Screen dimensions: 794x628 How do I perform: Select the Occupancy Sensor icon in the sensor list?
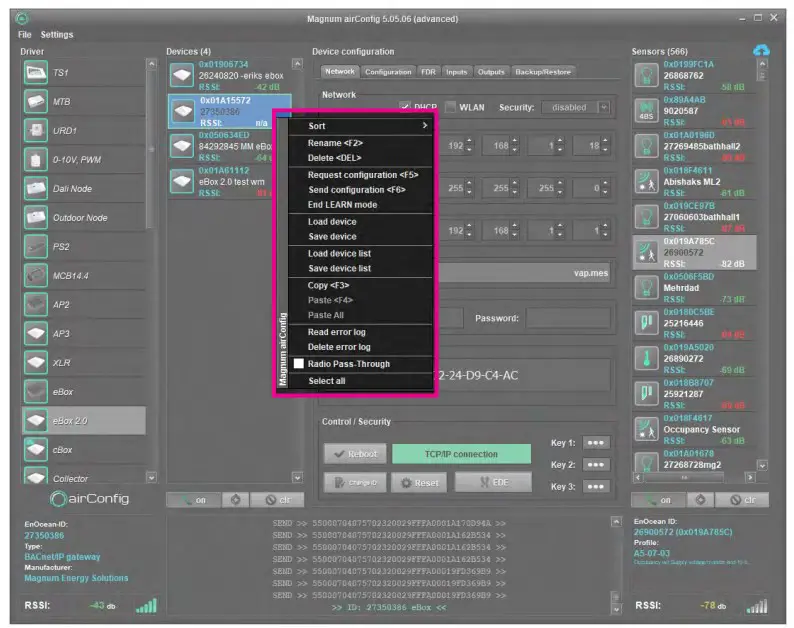coord(646,428)
